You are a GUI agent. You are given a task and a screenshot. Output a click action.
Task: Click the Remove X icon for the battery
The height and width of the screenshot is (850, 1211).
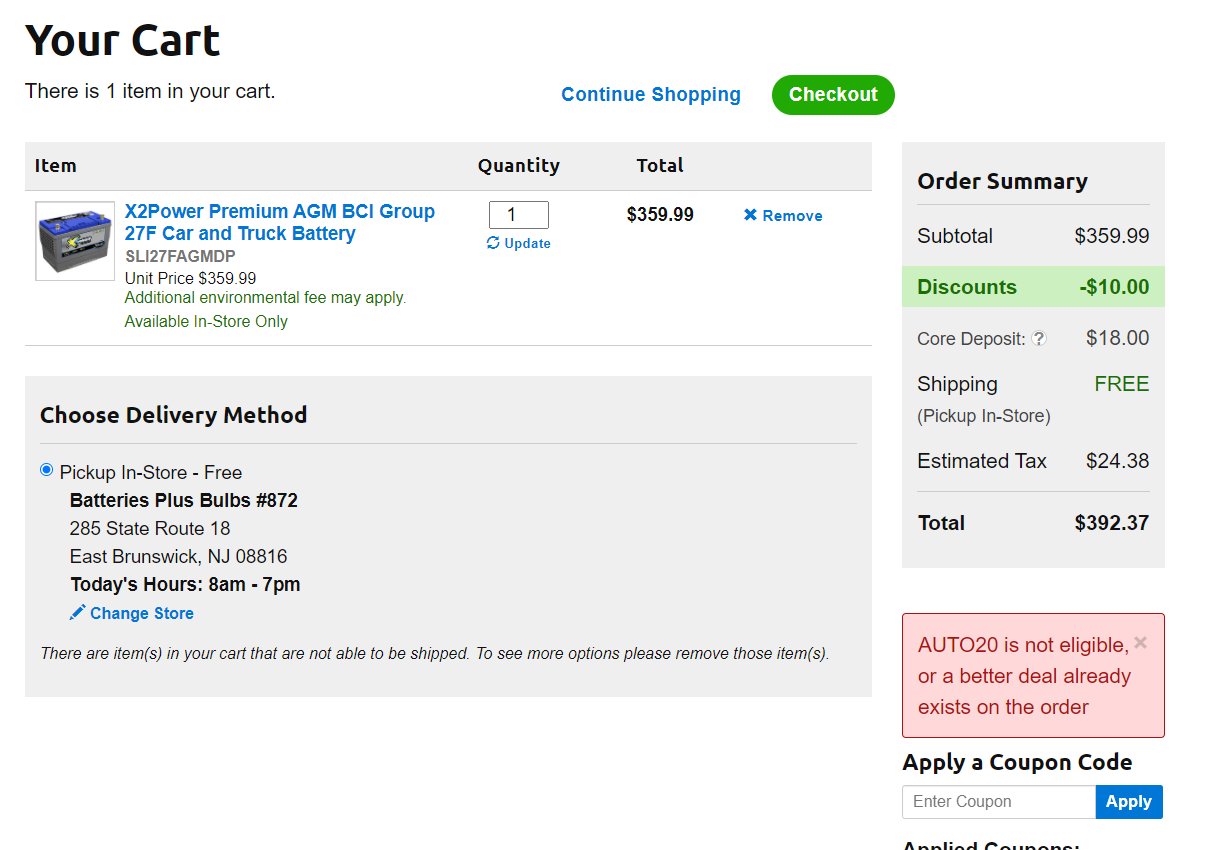point(750,215)
